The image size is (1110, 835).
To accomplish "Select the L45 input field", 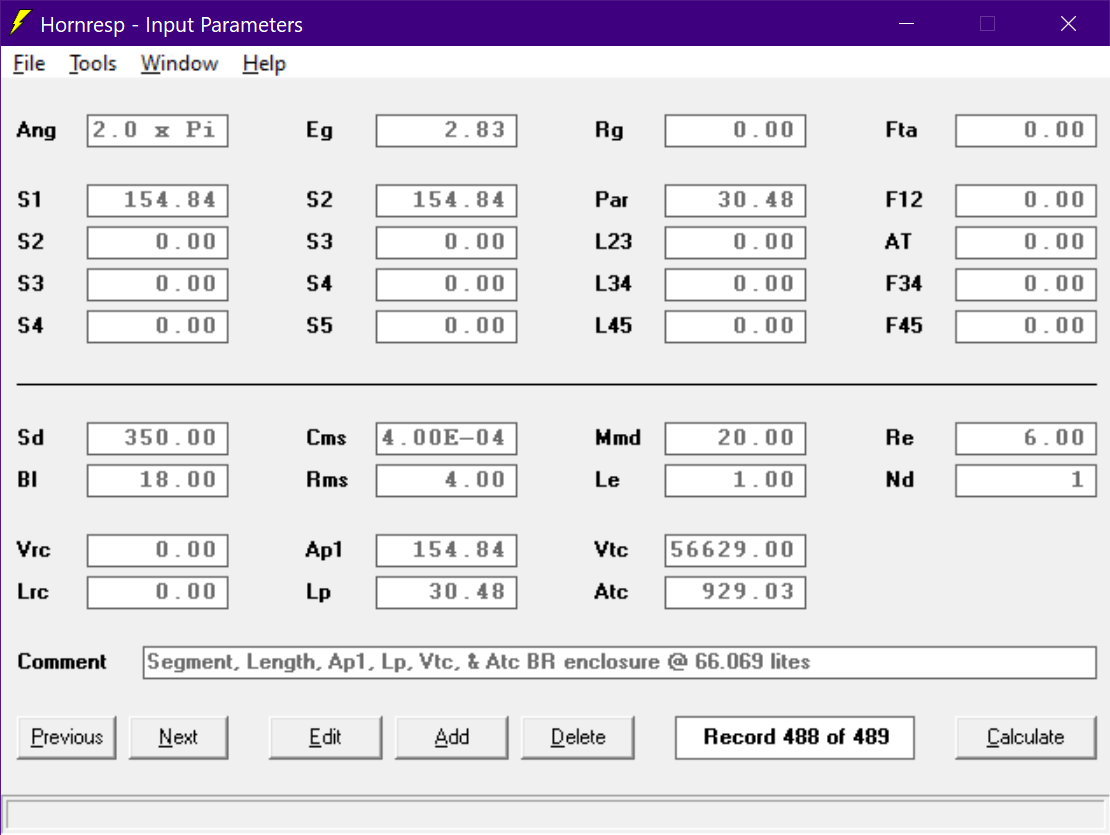I will point(735,326).
